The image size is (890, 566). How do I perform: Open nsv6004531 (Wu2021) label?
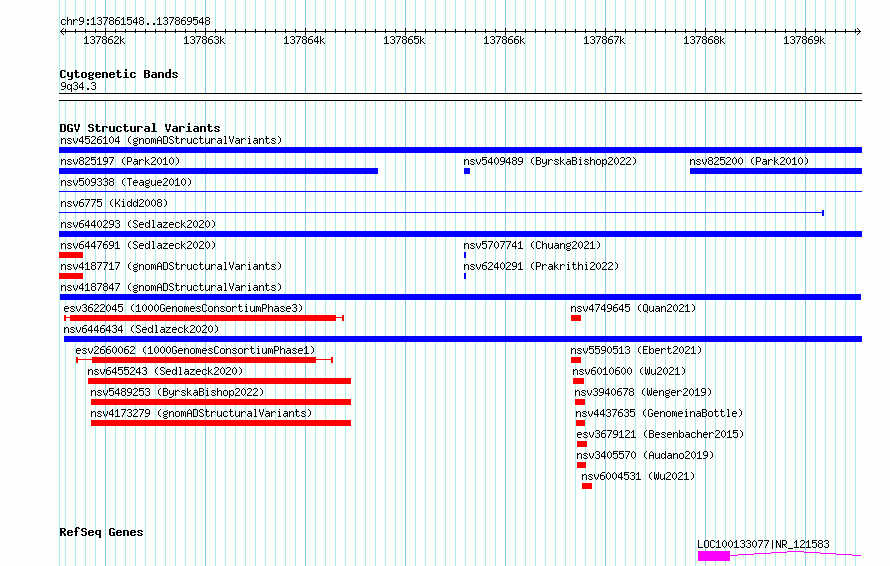tap(638, 476)
